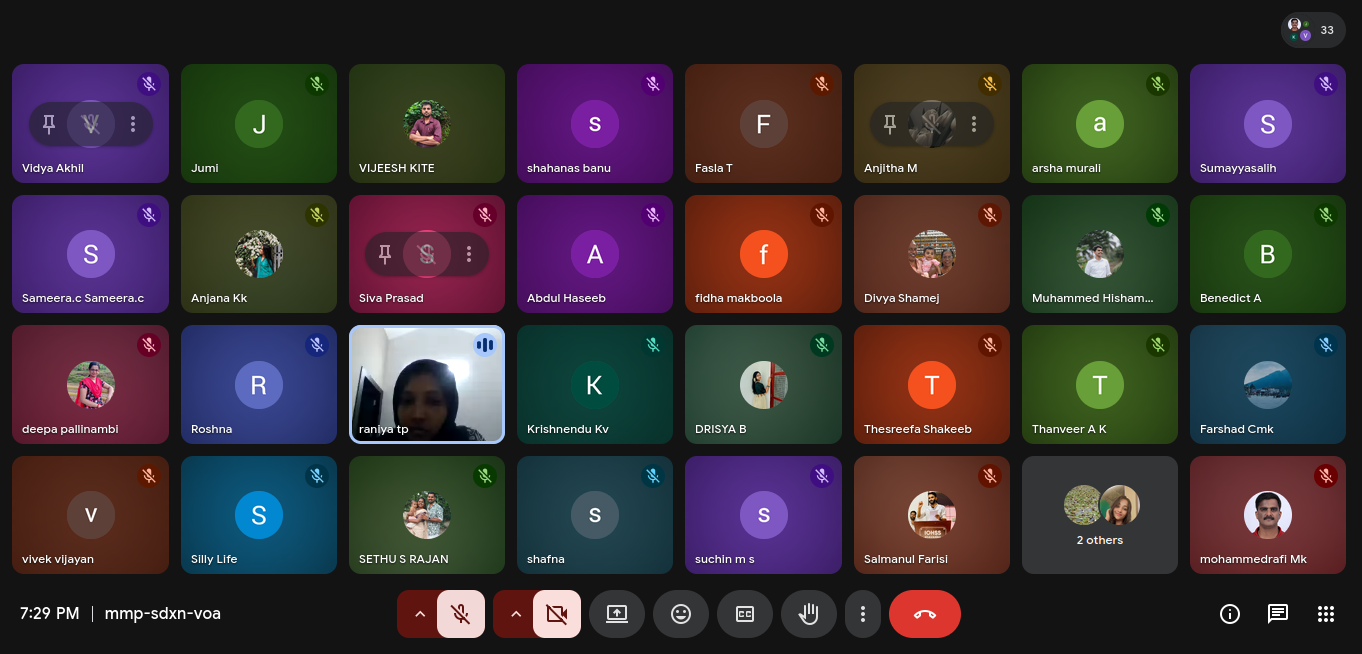Open the chat panel icon
The height and width of the screenshot is (654, 1362).
point(1277,614)
